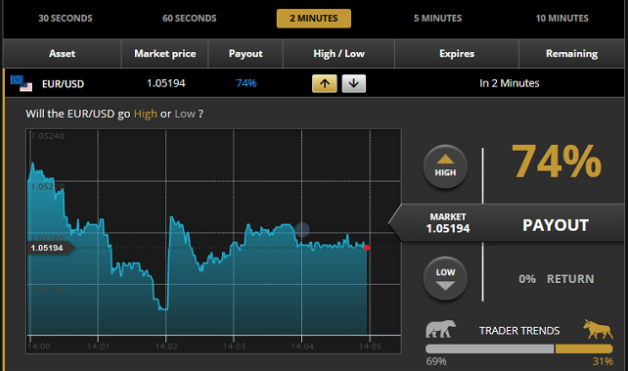Click the up-arrow High button in EUR/USD row

tap(324, 84)
